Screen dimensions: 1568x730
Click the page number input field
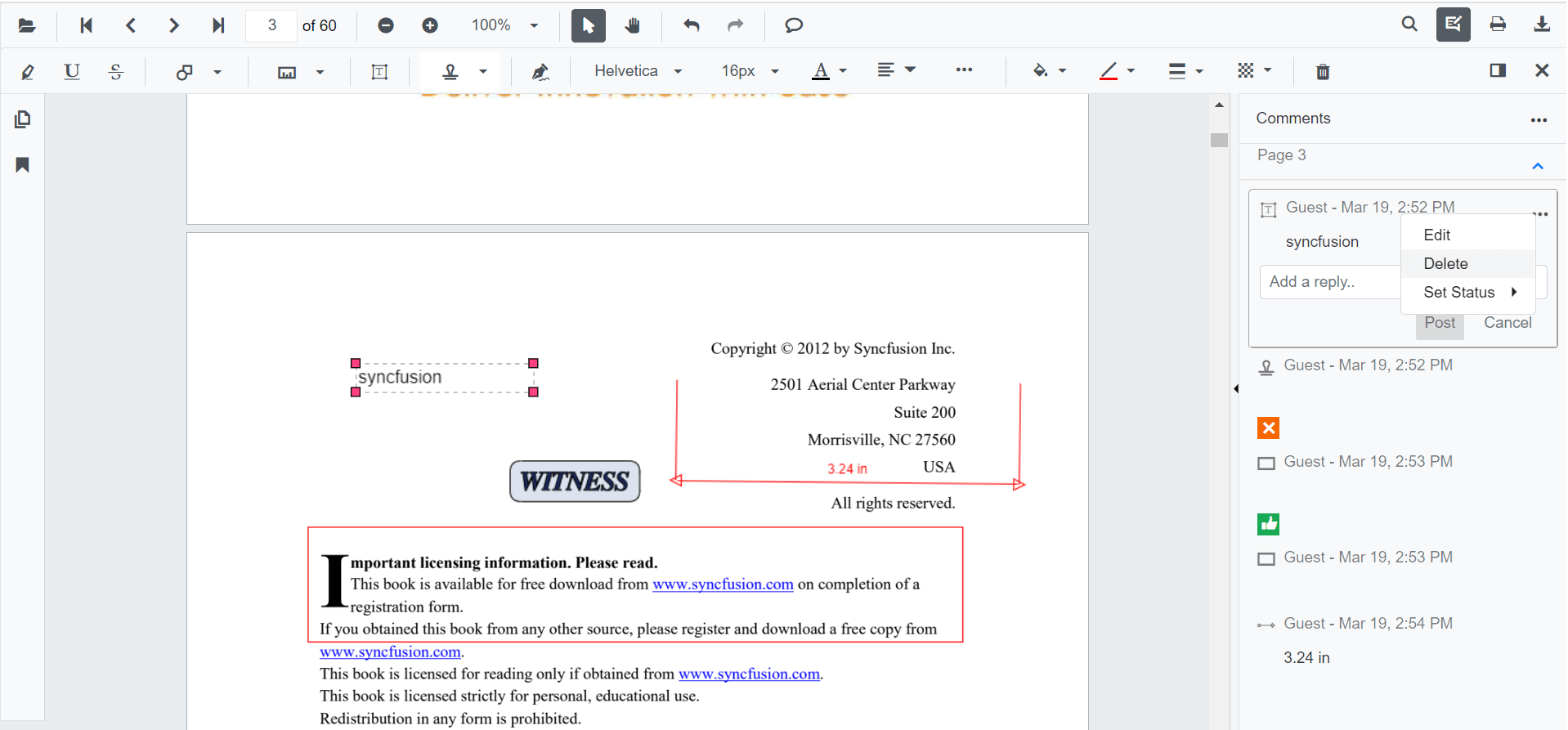click(x=271, y=25)
